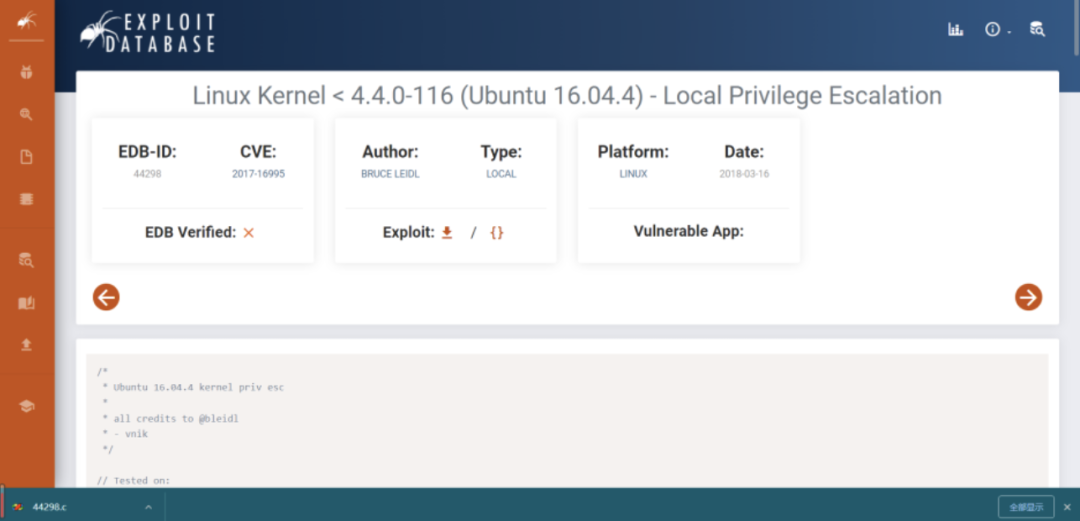Click the Vulnerable App label

pyautogui.click(x=689, y=231)
